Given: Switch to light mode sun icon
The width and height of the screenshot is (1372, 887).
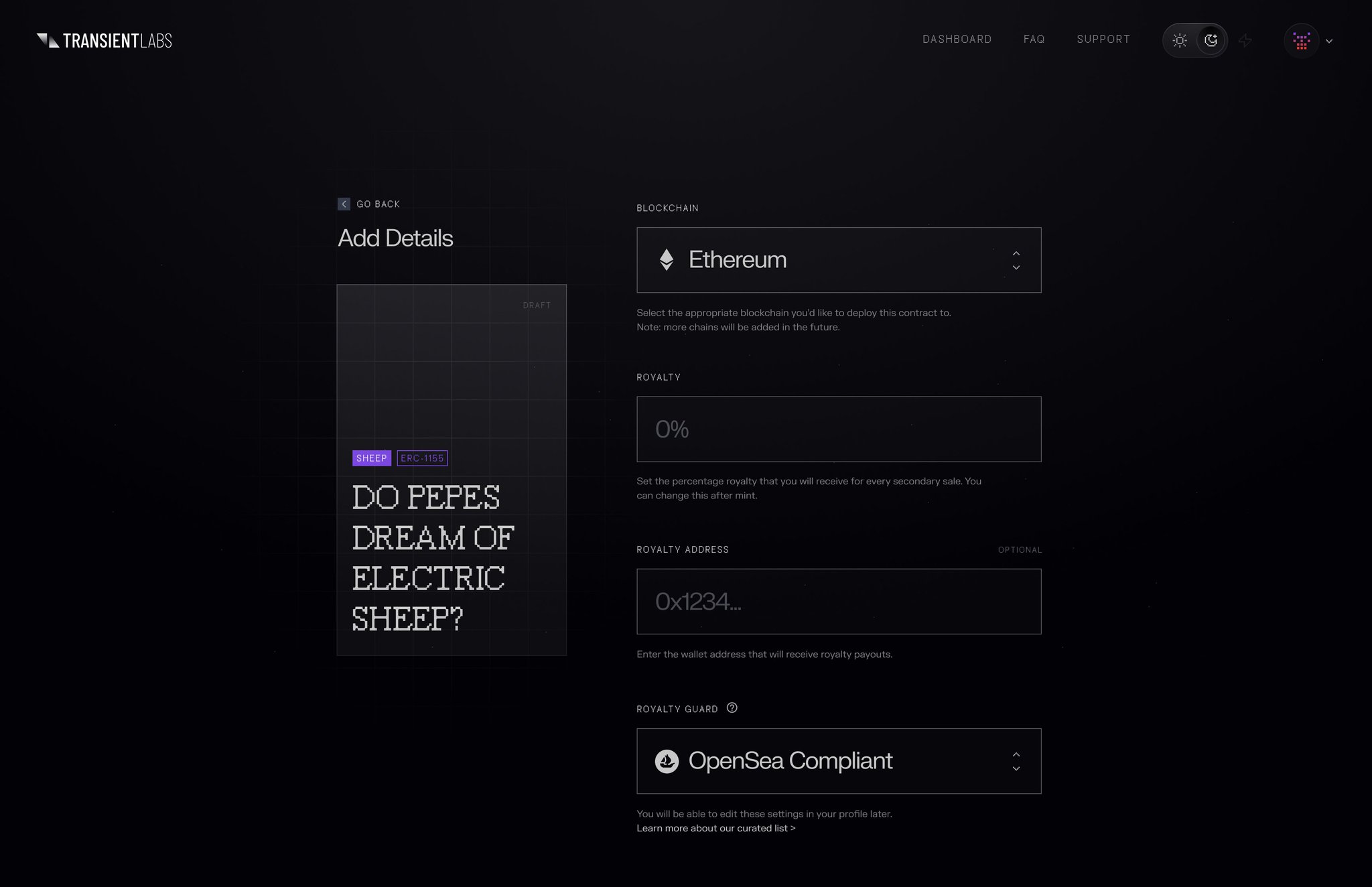Looking at the screenshot, I should coord(1180,40).
